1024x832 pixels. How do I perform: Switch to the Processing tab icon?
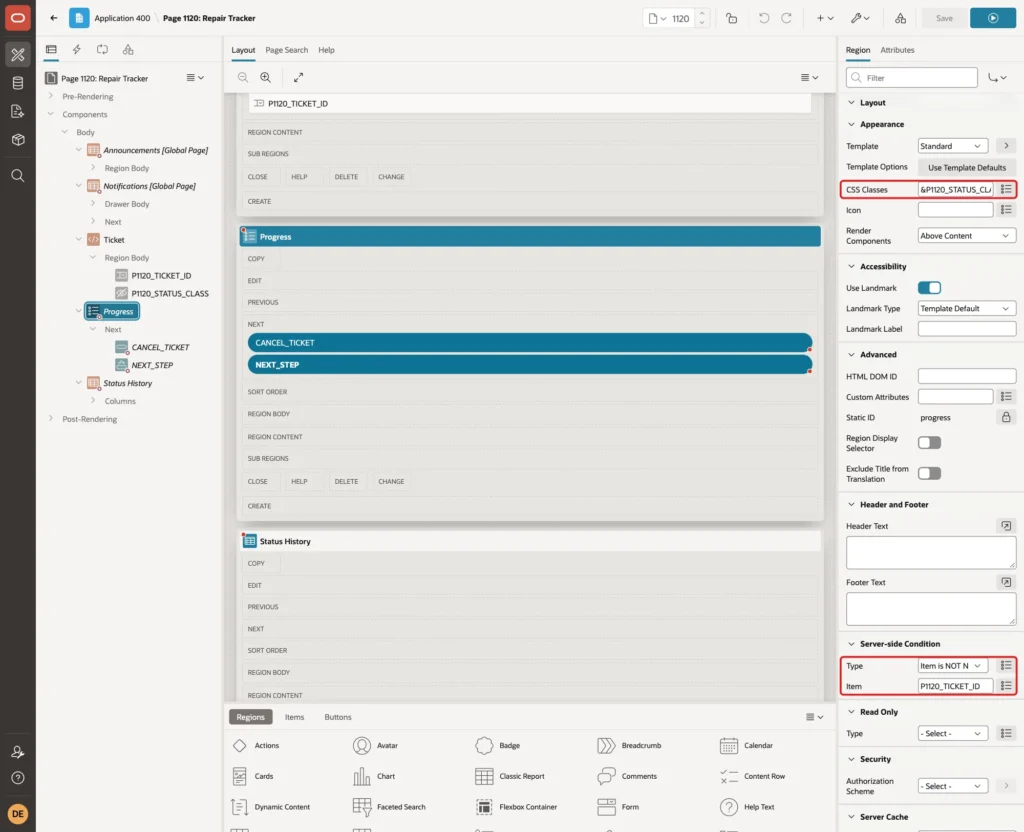[103, 50]
